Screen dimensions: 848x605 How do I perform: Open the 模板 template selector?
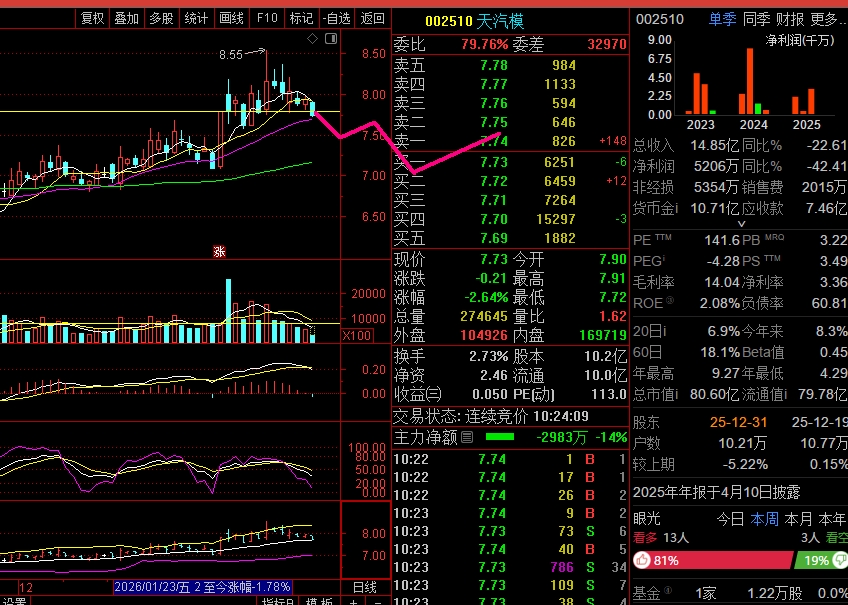pyautogui.click(x=319, y=601)
